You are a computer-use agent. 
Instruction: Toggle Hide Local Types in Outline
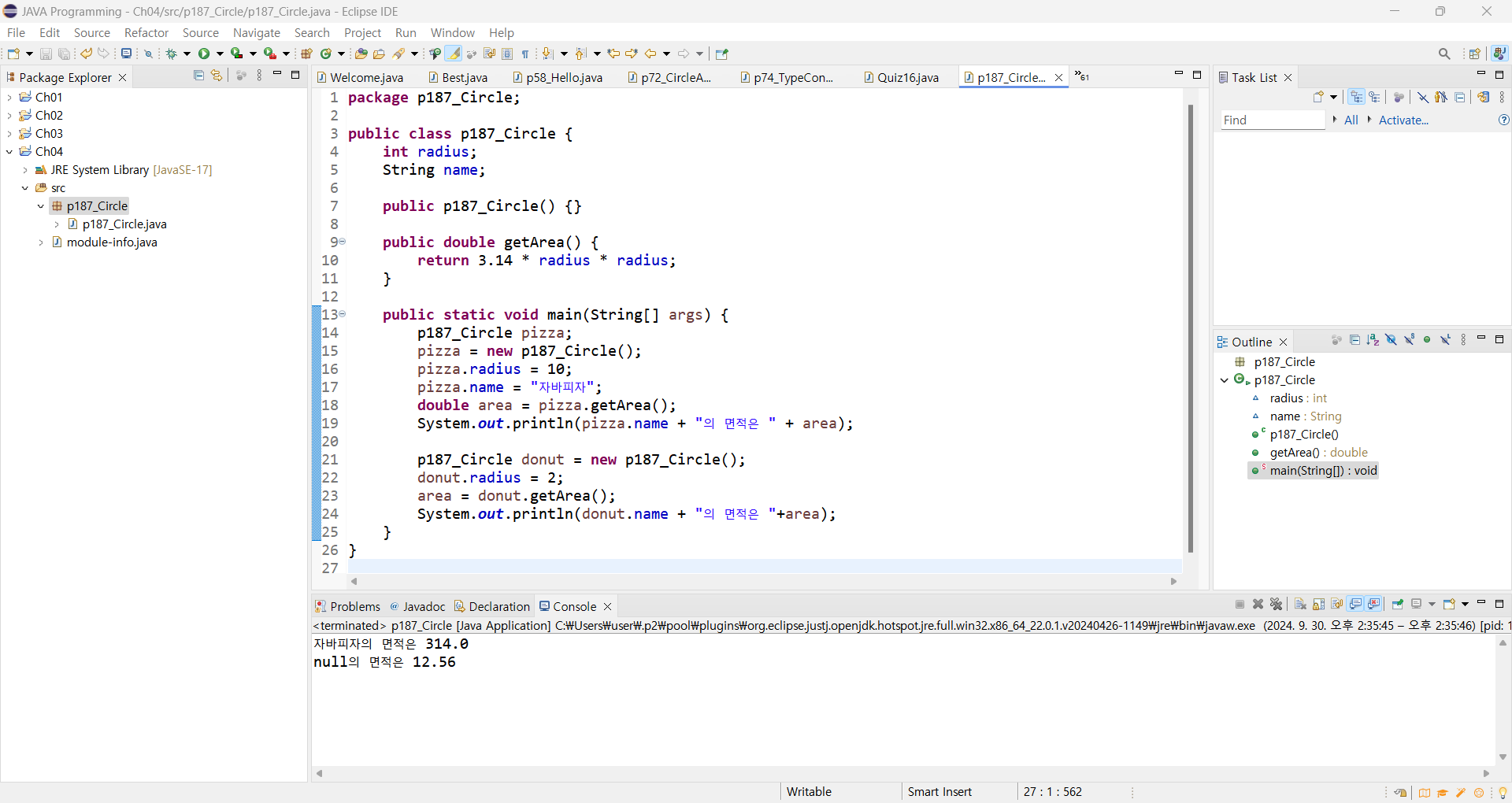pos(1445,340)
